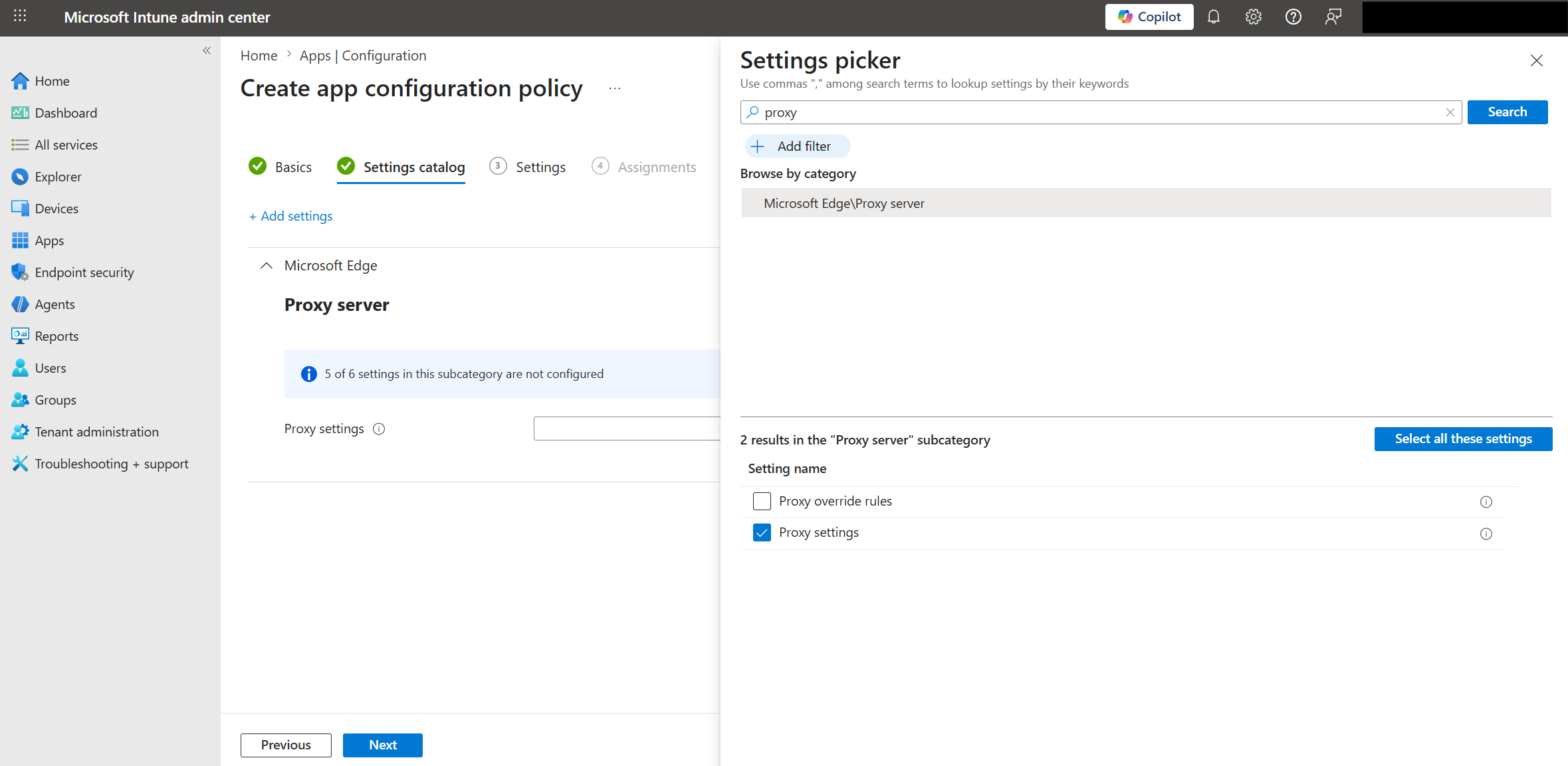Open portal settings gear icon
The image size is (1568, 766).
coord(1253,17)
